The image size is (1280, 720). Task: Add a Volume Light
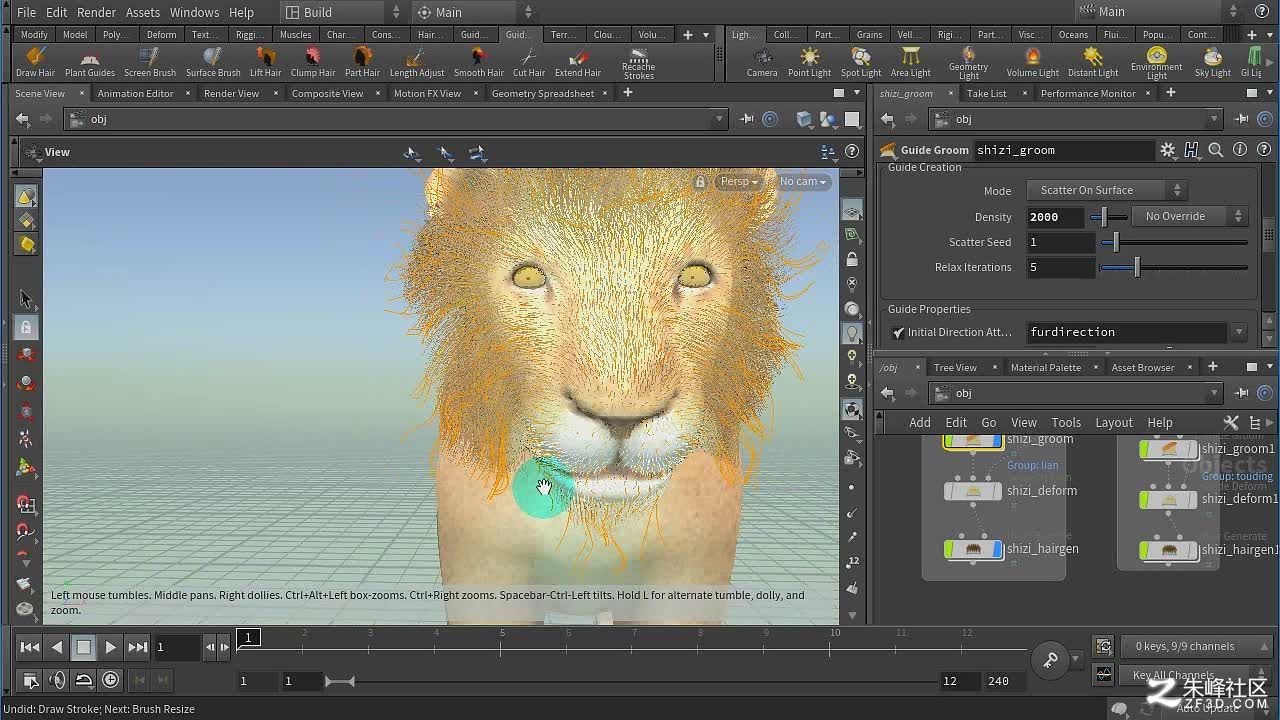tap(1032, 62)
